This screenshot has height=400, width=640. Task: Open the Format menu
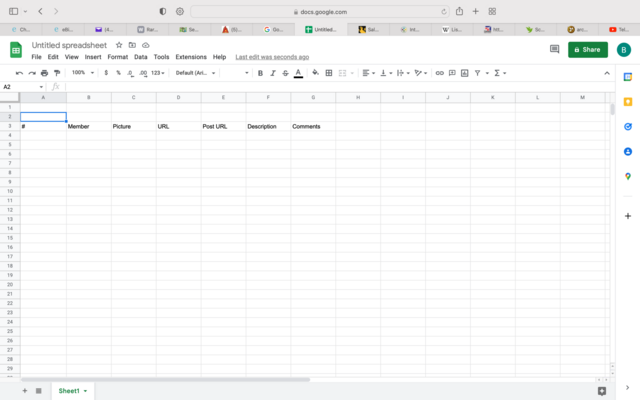point(117,57)
